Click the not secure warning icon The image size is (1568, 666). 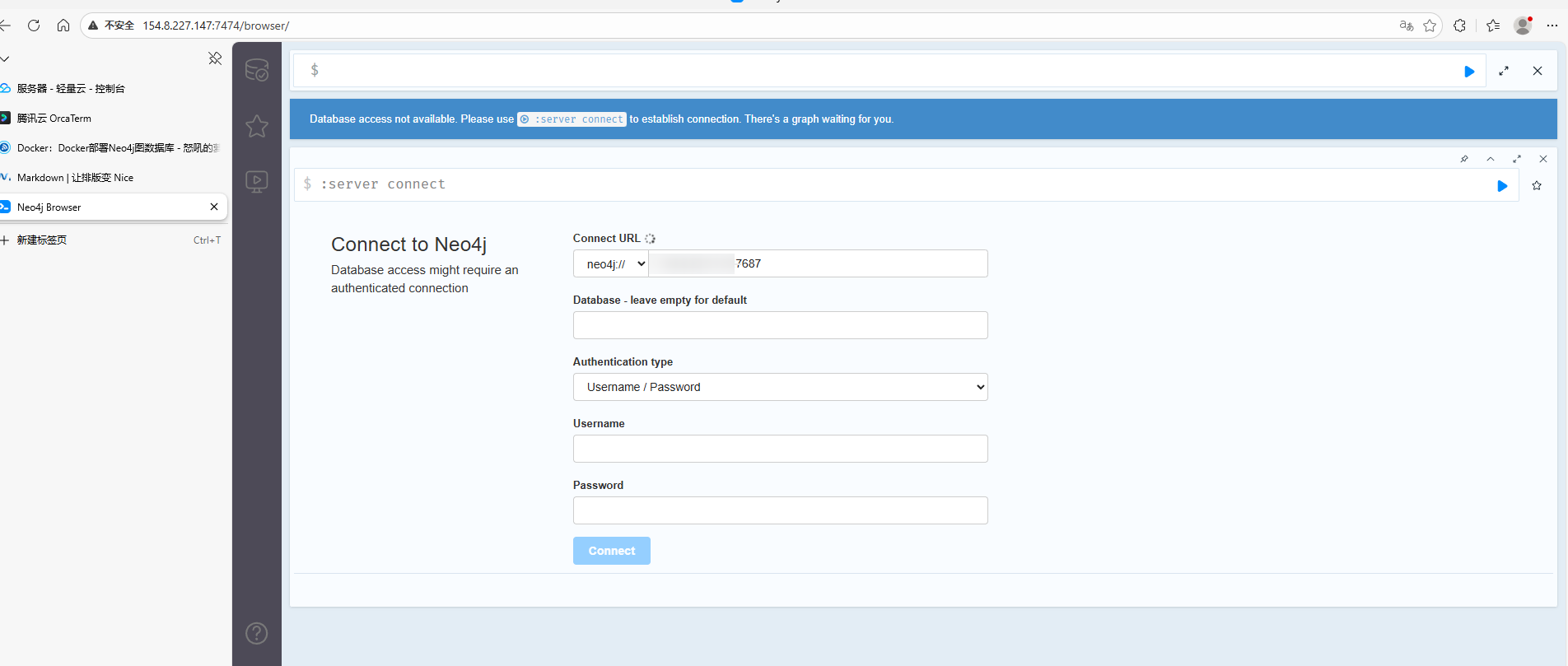coord(94,26)
